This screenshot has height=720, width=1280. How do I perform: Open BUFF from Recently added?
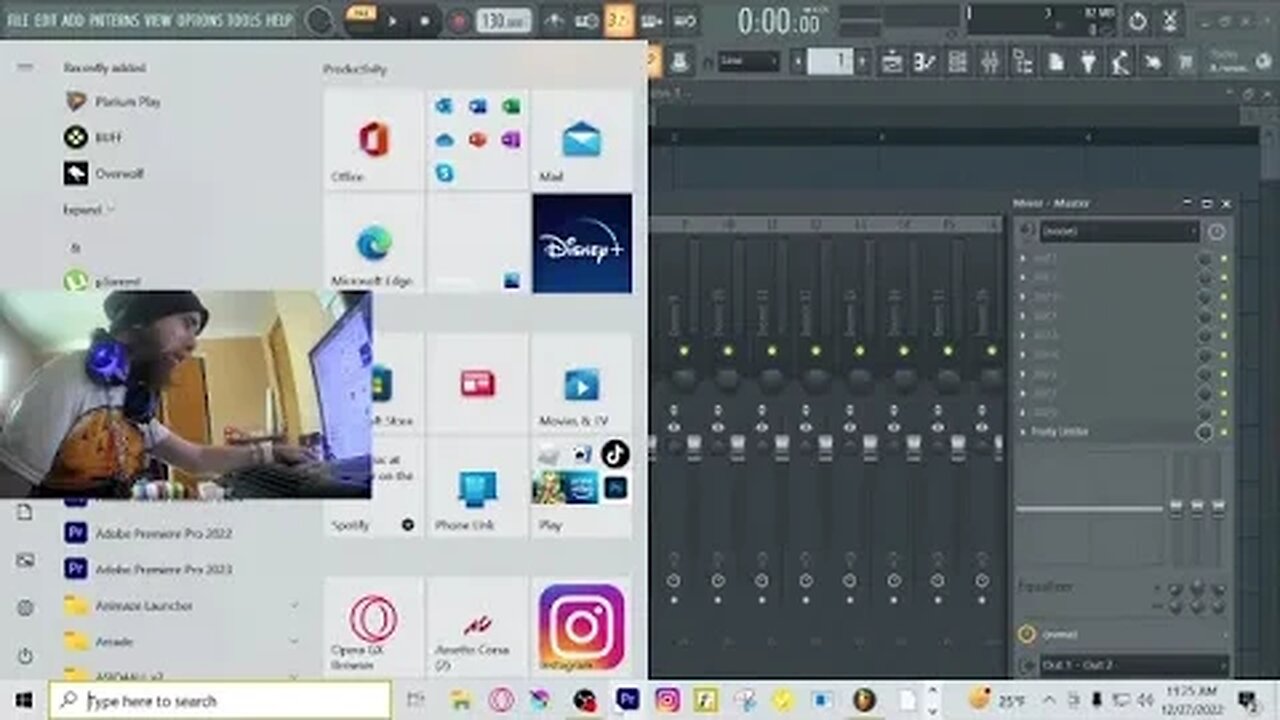click(x=93, y=138)
